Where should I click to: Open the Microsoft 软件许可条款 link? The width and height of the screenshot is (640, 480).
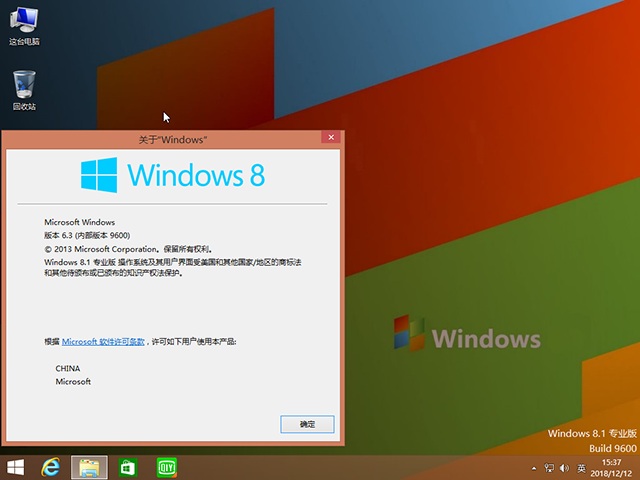tap(103, 341)
